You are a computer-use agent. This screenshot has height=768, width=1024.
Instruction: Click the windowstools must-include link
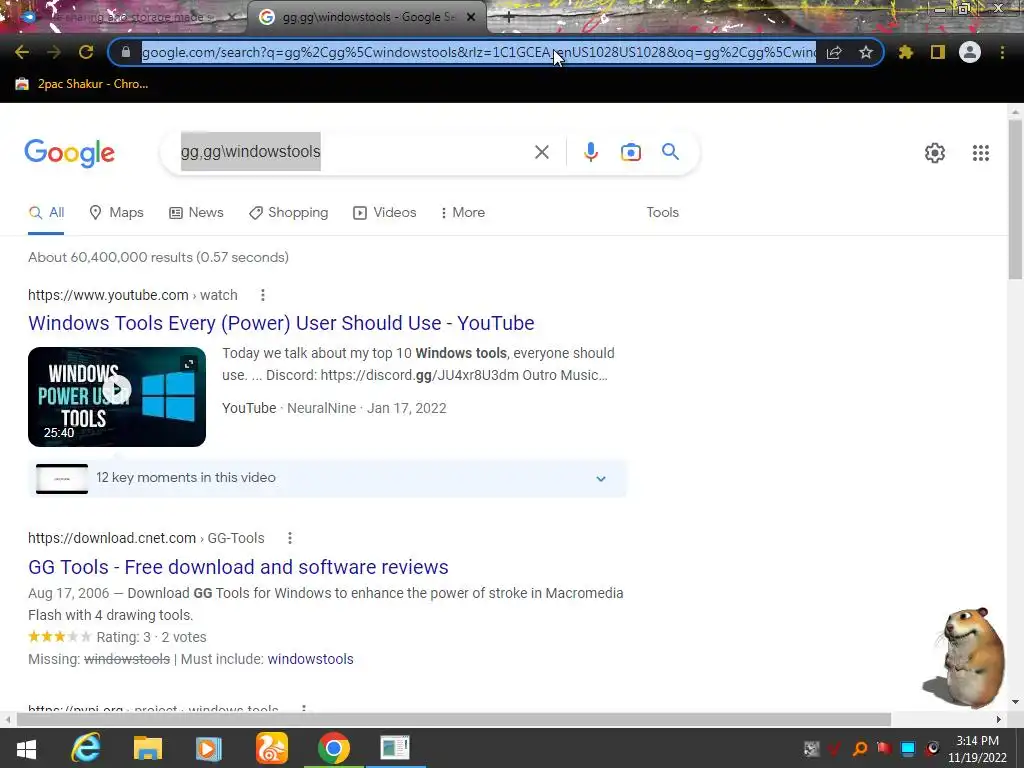point(310,659)
